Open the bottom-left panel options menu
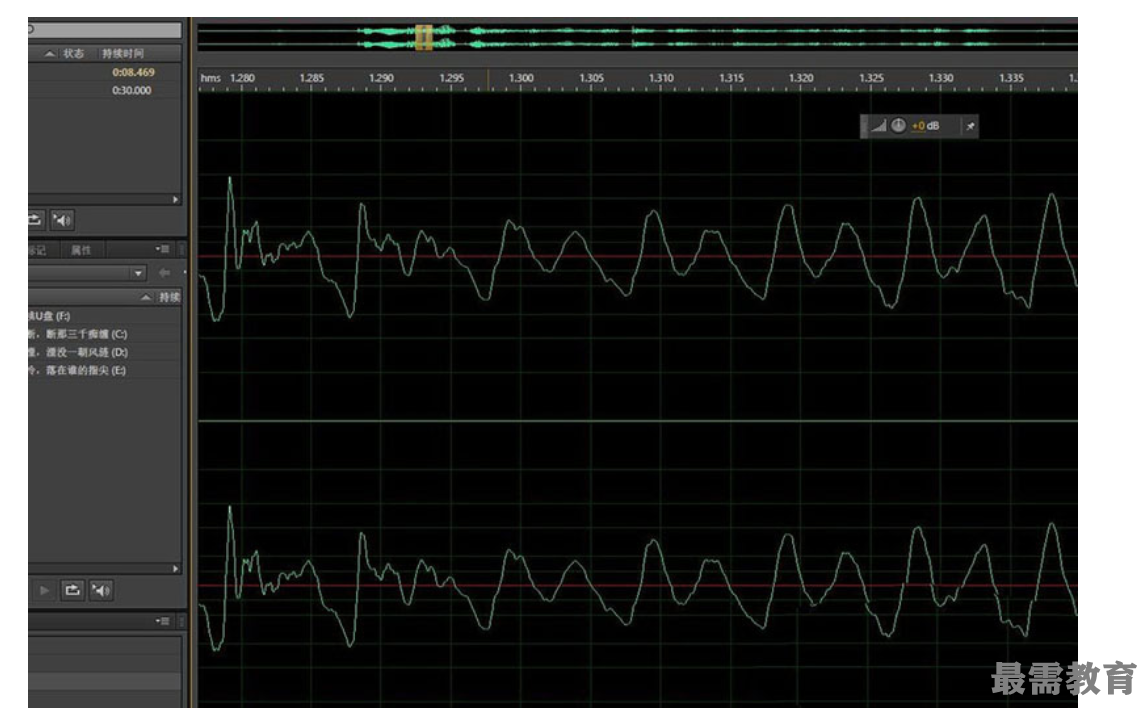The image size is (1143, 718). coord(163,621)
